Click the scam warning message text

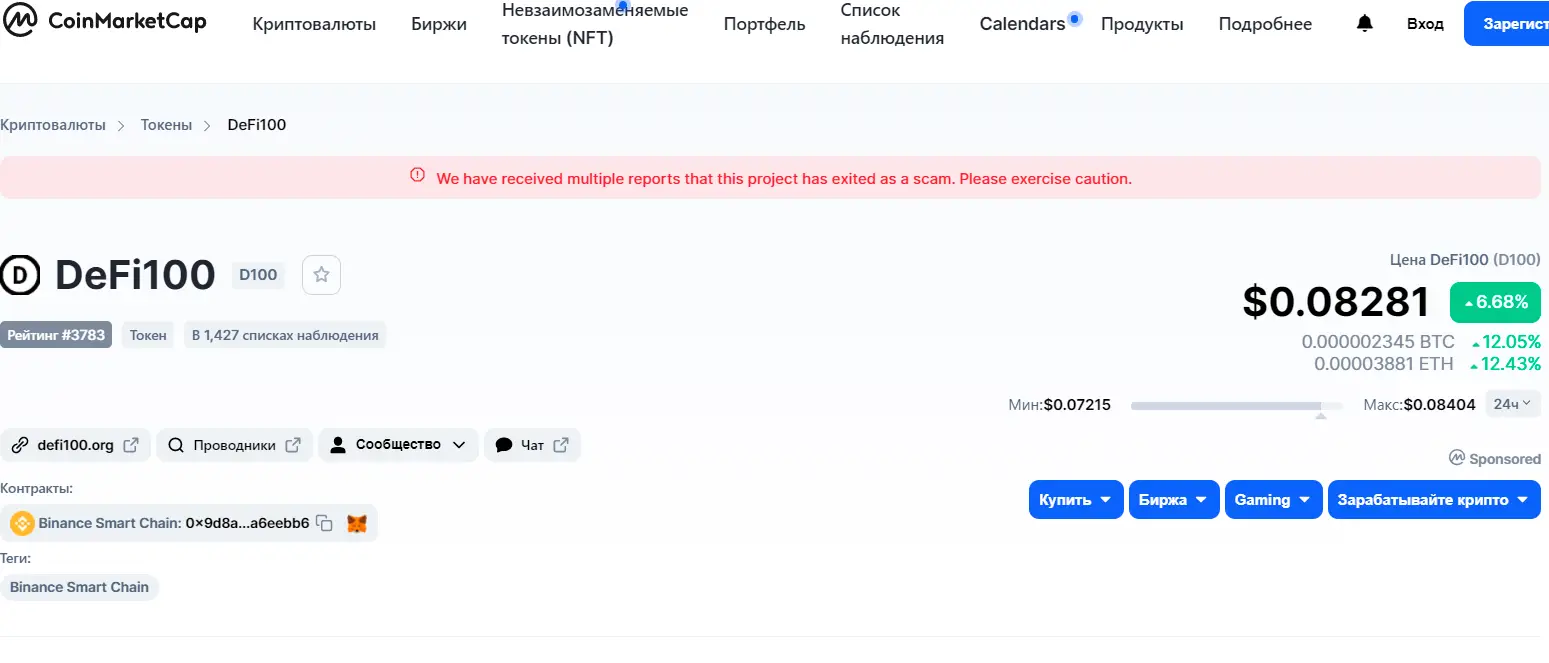point(784,179)
